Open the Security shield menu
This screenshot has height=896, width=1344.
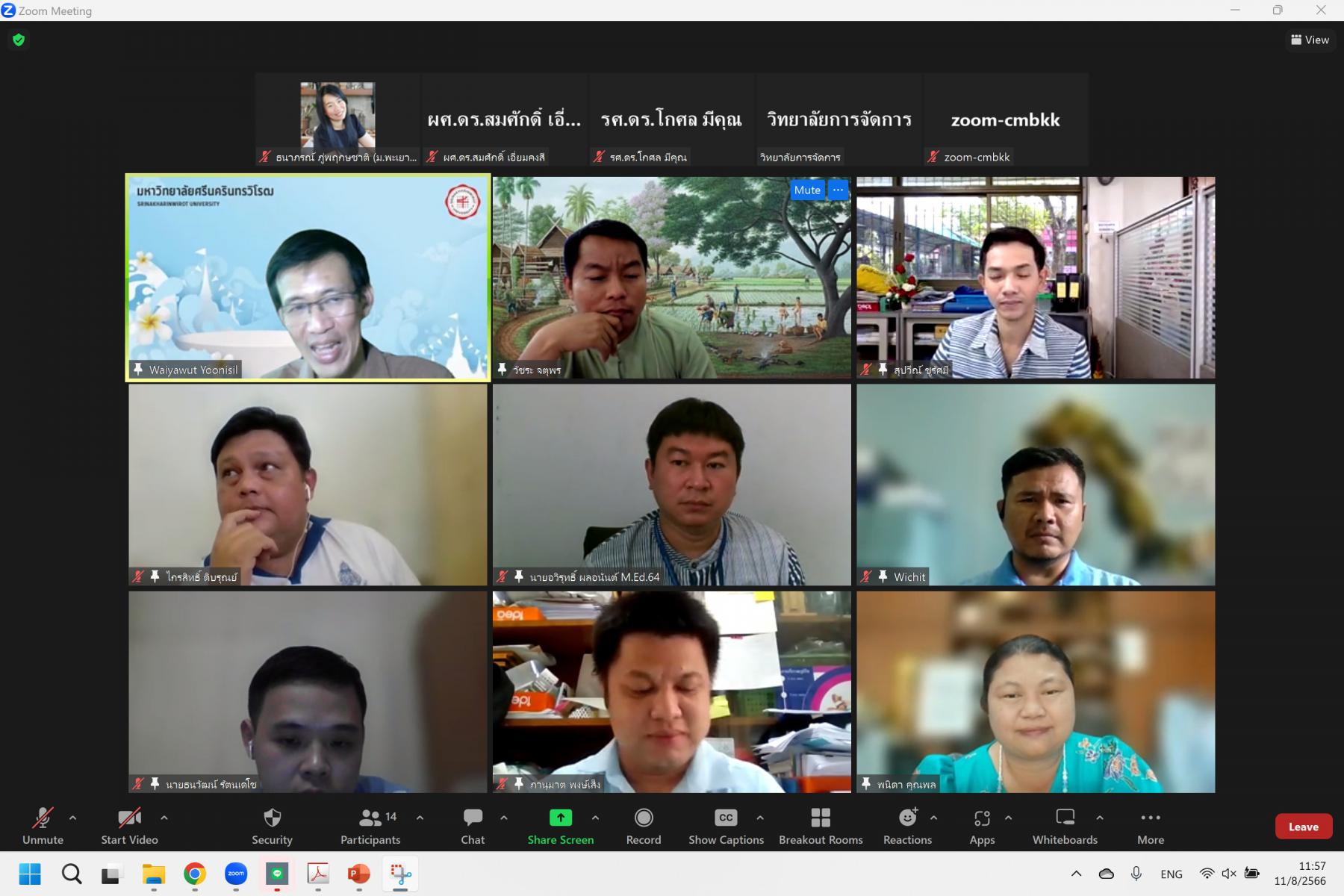click(x=272, y=827)
